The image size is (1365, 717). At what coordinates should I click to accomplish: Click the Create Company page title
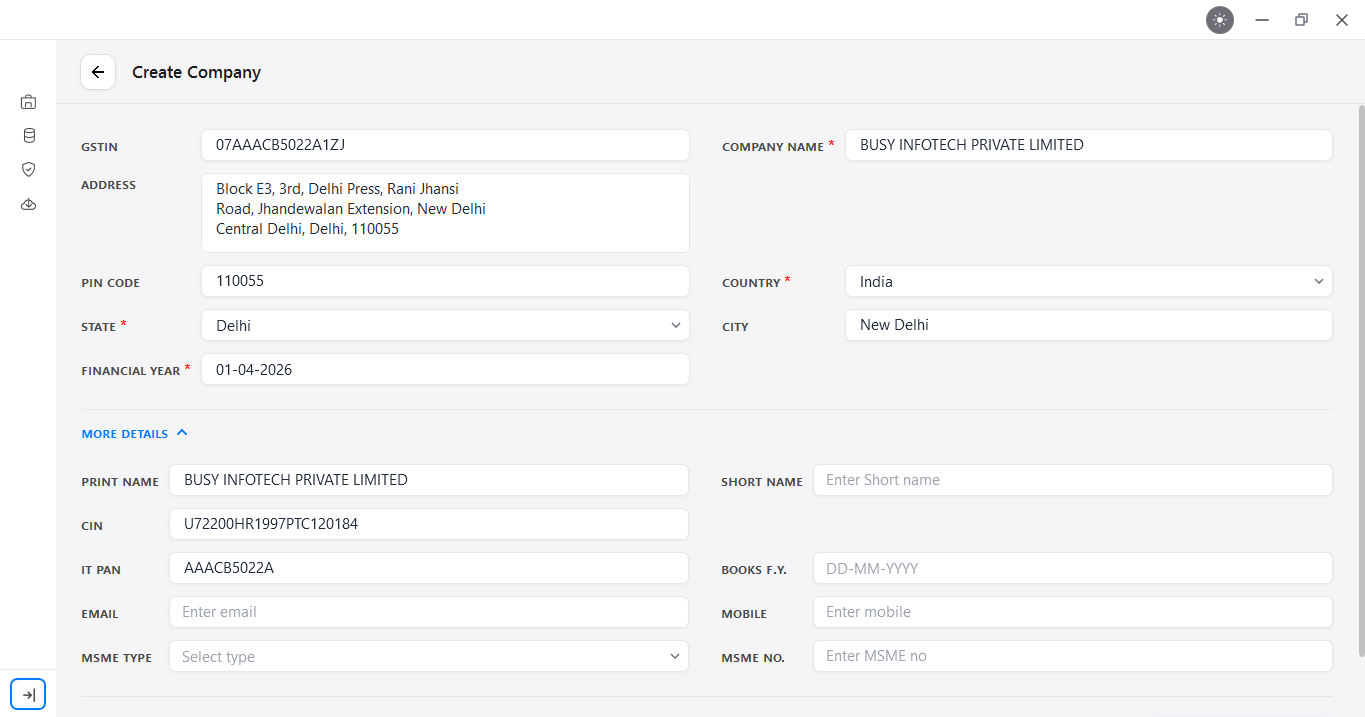point(196,72)
